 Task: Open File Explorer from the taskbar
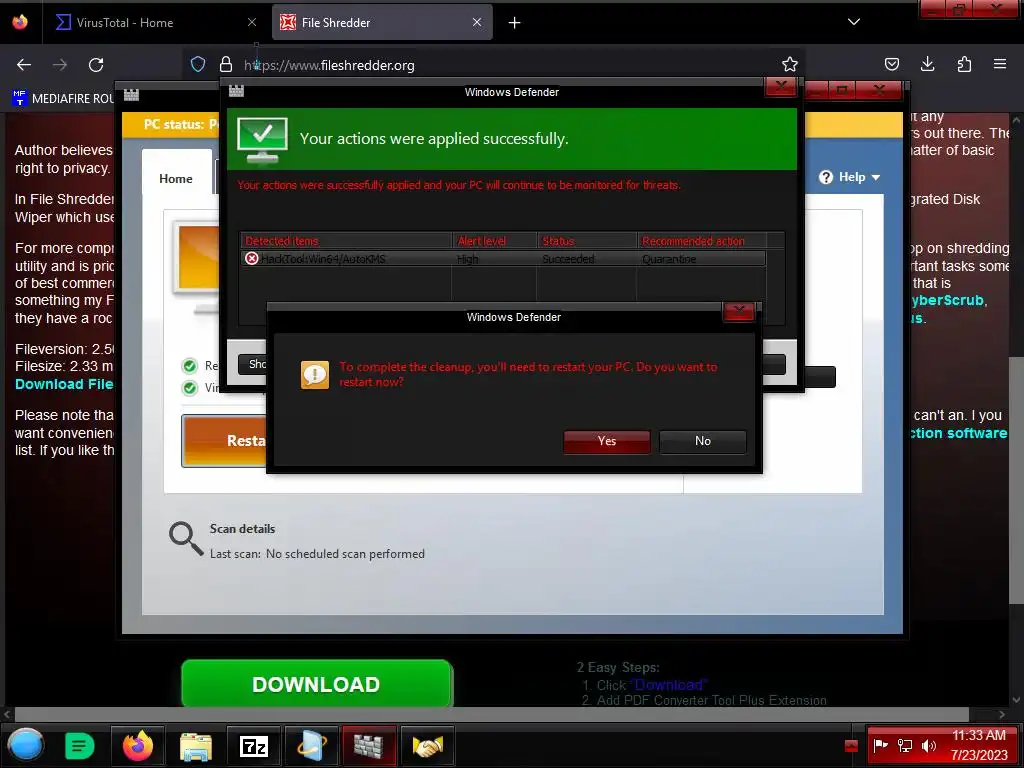pos(195,746)
